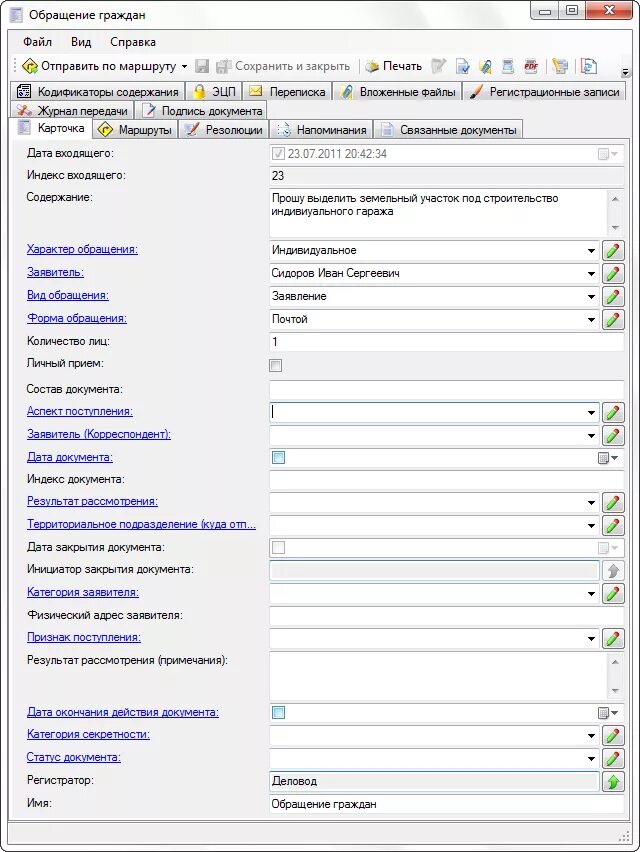Click edit icon next to Характер обращения

pyautogui.click(x=613, y=251)
